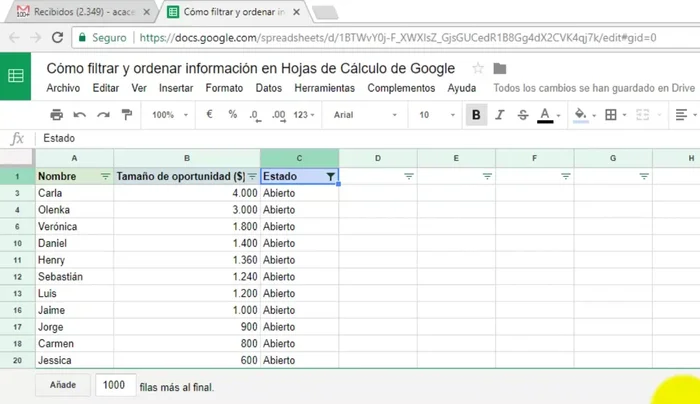This screenshot has width=700, height=404.
Task: Click the row count input field
Action: (115, 385)
